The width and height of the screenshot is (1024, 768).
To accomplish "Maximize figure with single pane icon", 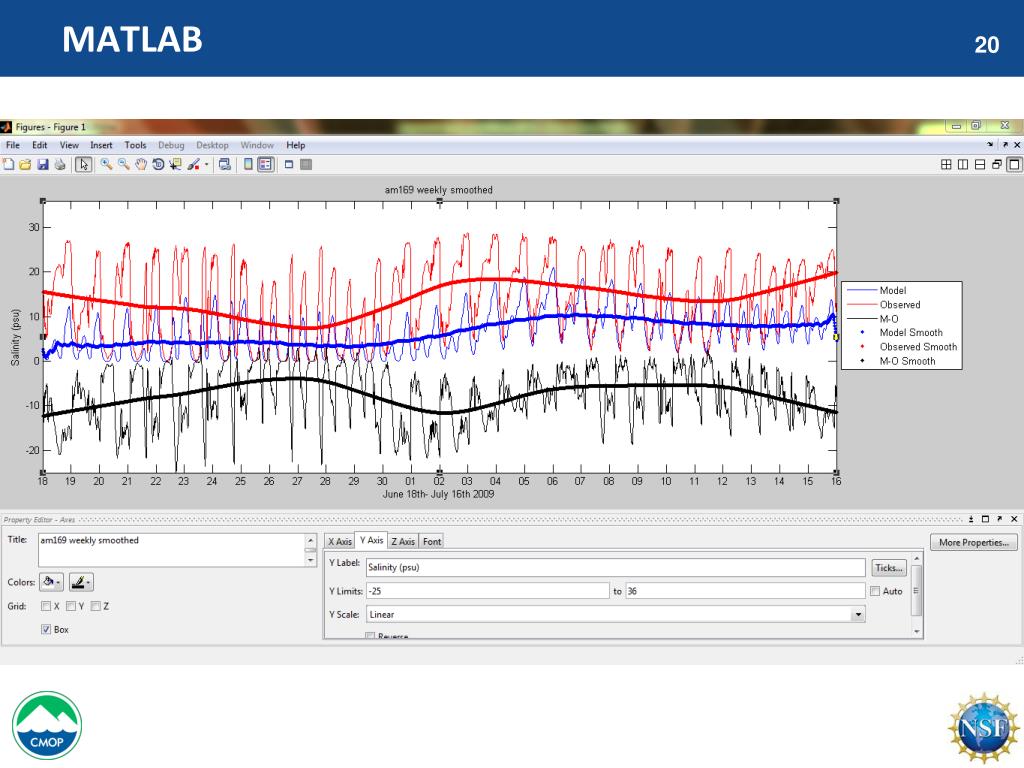I will pyautogui.click(x=1014, y=165).
